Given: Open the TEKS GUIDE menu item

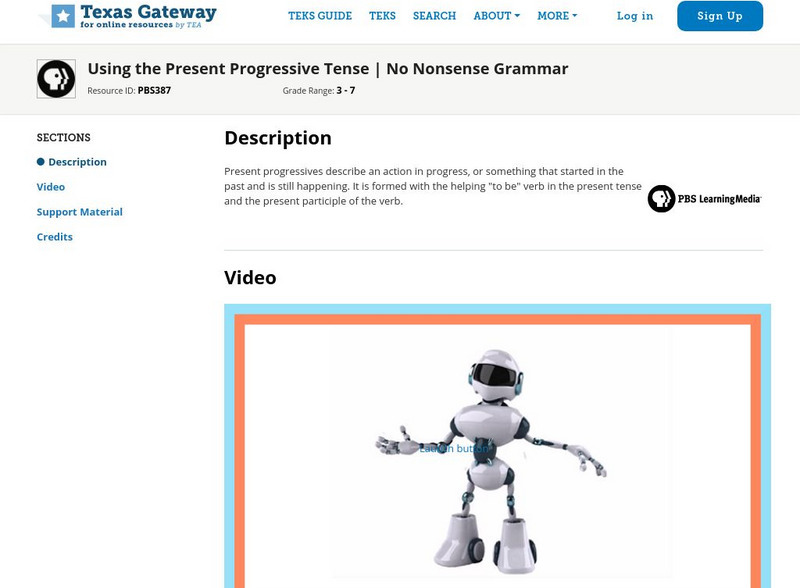Looking at the screenshot, I should click(x=320, y=16).
